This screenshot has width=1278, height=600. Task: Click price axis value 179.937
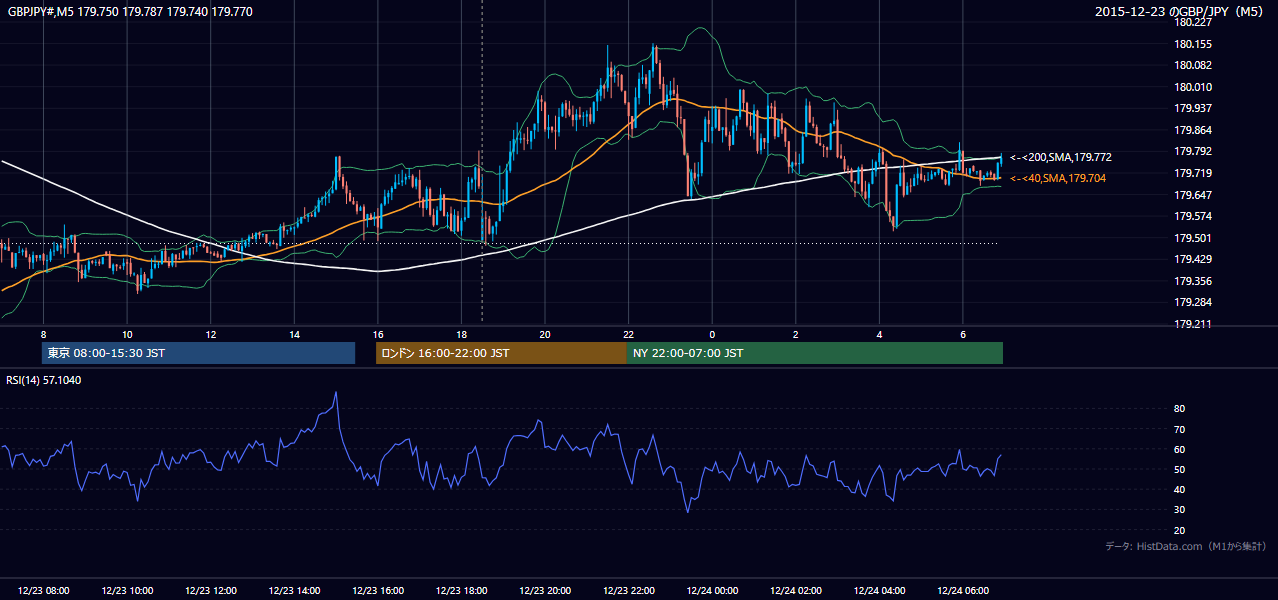[x=1193, y=108]
